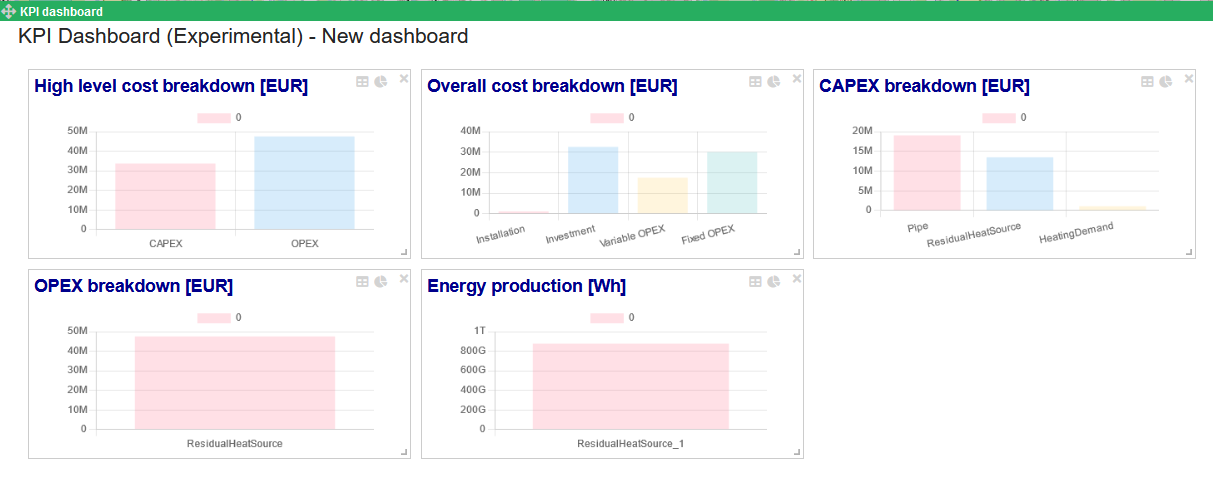Click the resize handle of CAPEX breakdown panel
Viewport: 1213px width, 481px height.
click(1189, 252)
